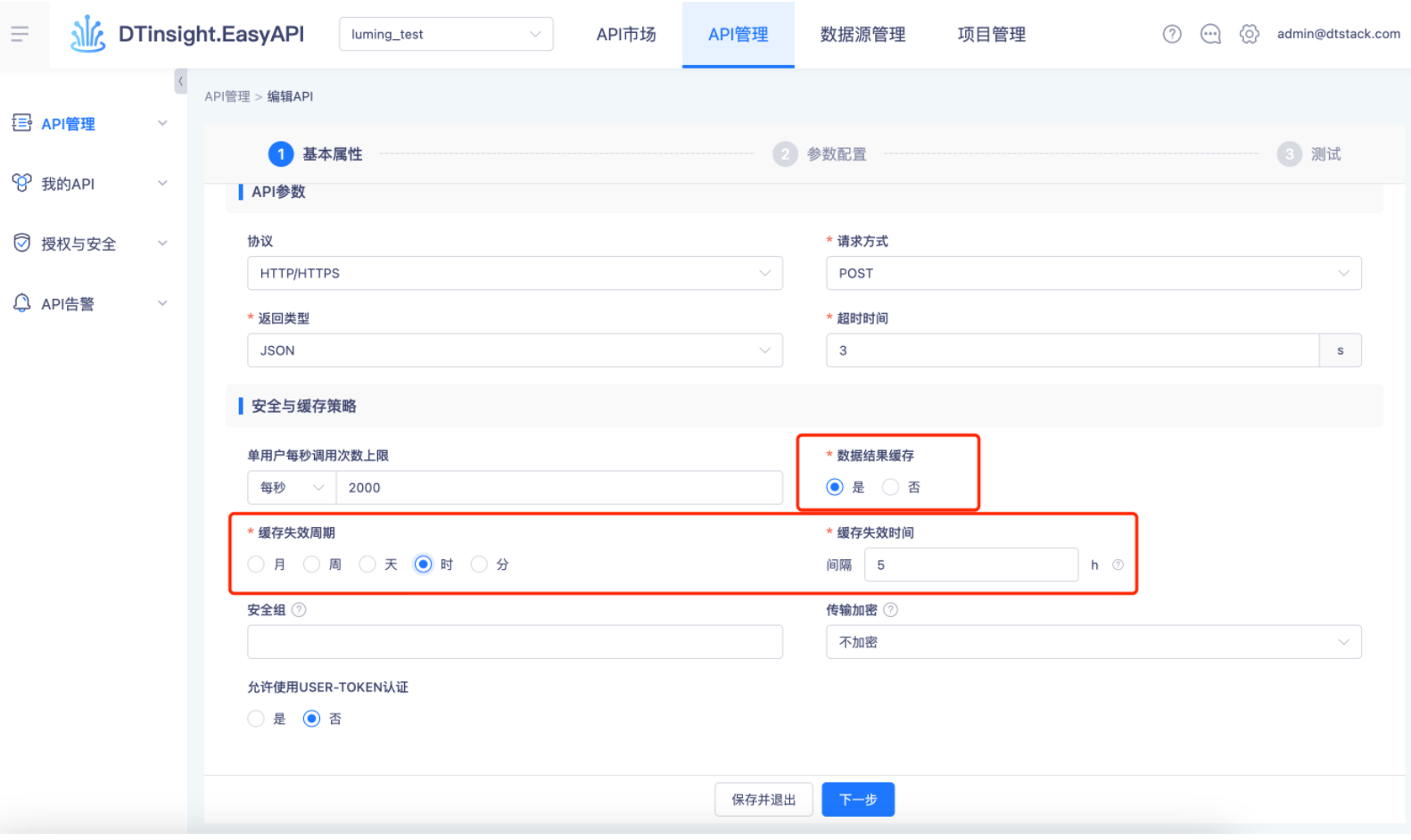
Task: Open the help question mark icon in header
Action: [1172, 34]
